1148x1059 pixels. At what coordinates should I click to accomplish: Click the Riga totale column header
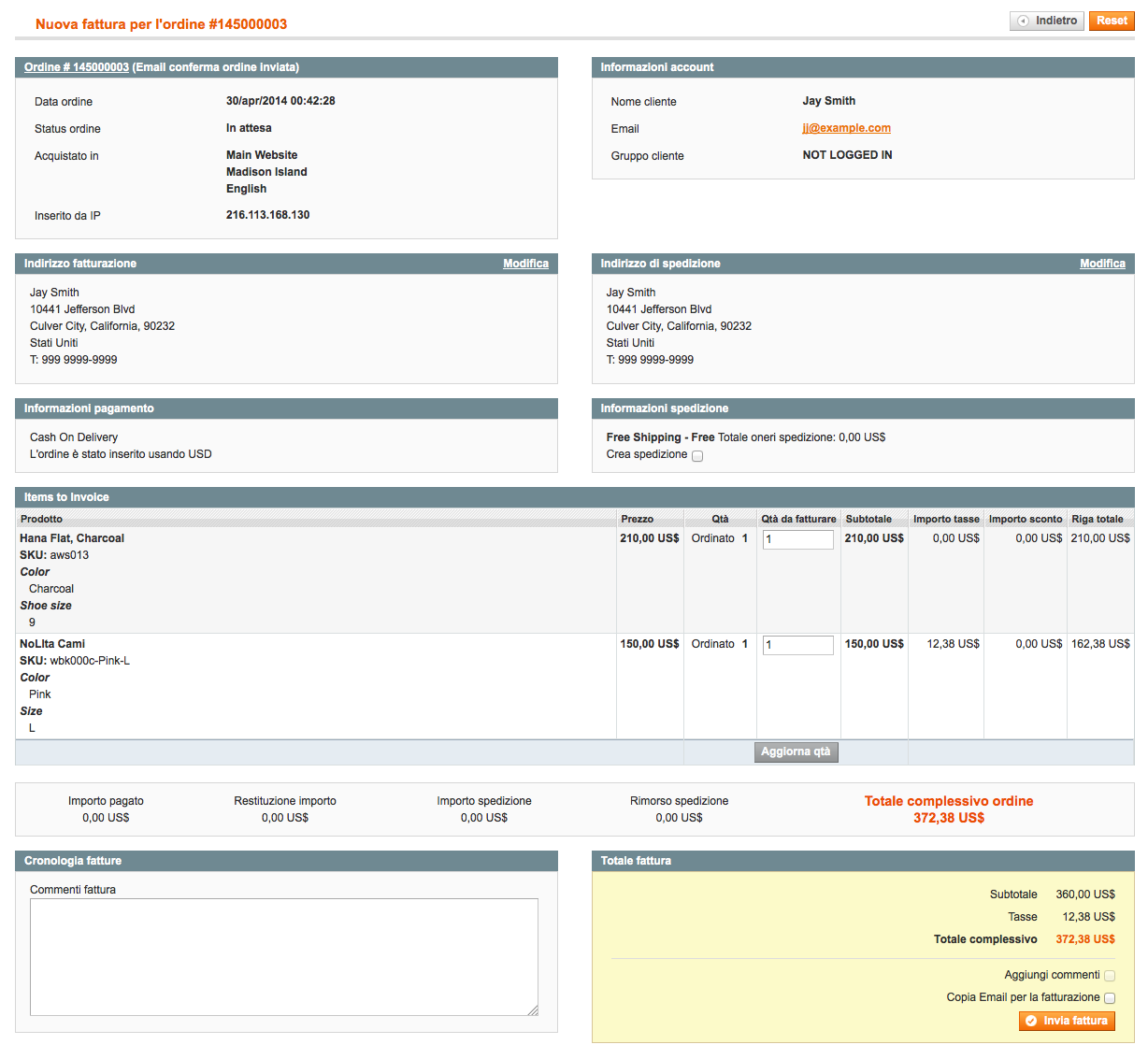click(1098, 519)
